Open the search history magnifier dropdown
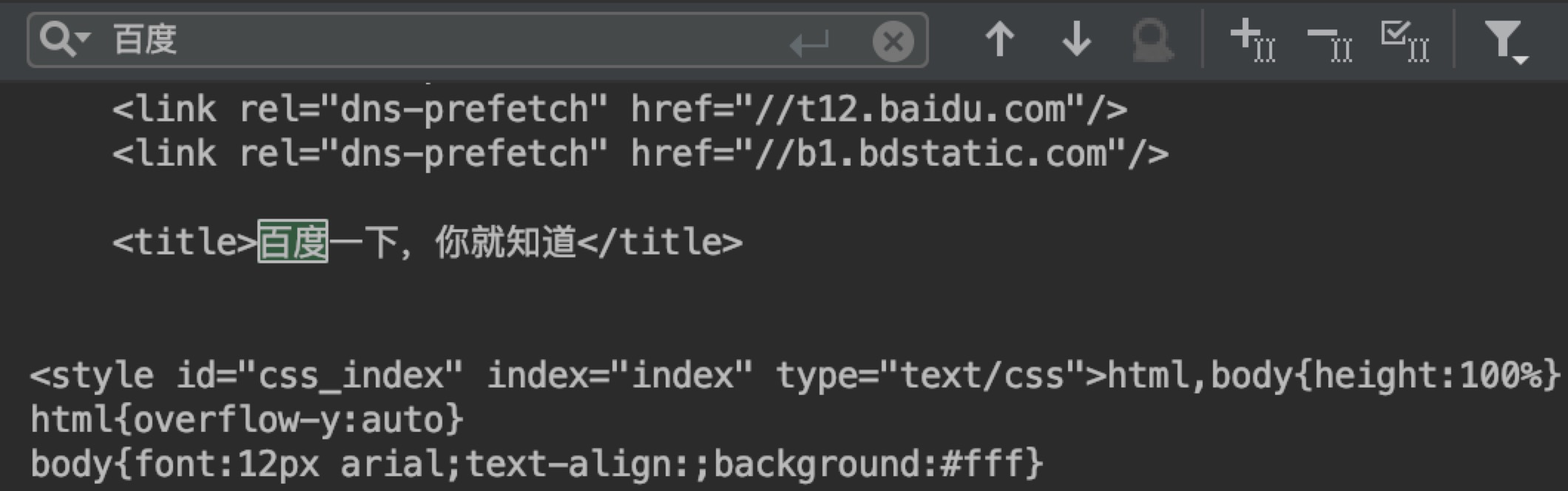Screen dimensions: 1568x491 click(65, 39)
